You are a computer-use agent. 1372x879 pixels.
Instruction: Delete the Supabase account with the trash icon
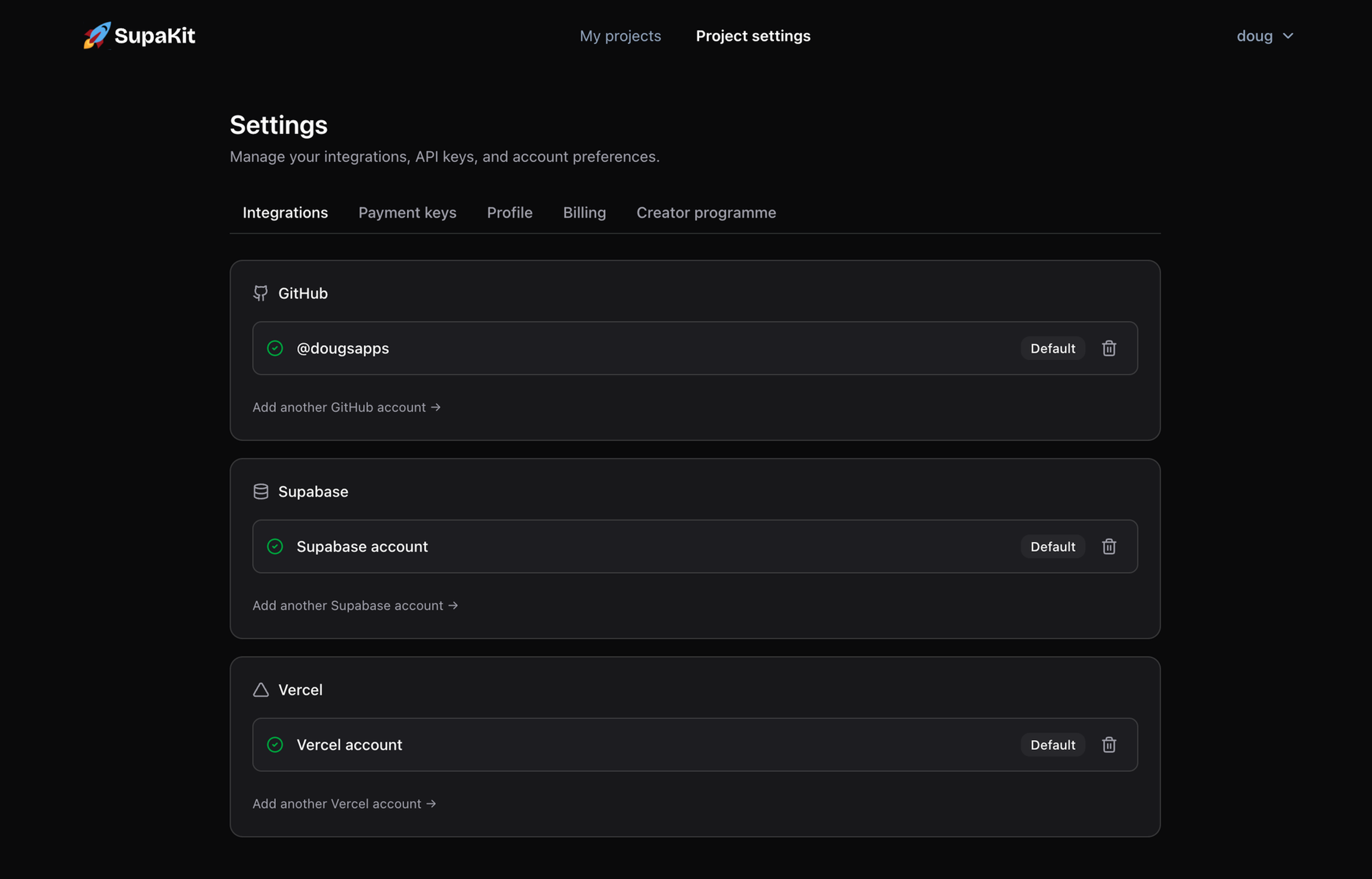[x=1109, y=546]
